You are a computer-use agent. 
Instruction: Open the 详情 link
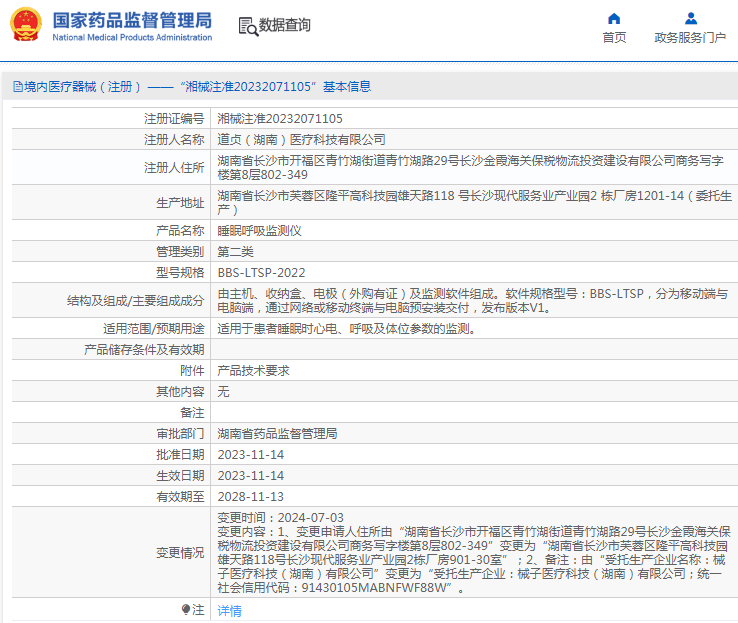point(230,610)
